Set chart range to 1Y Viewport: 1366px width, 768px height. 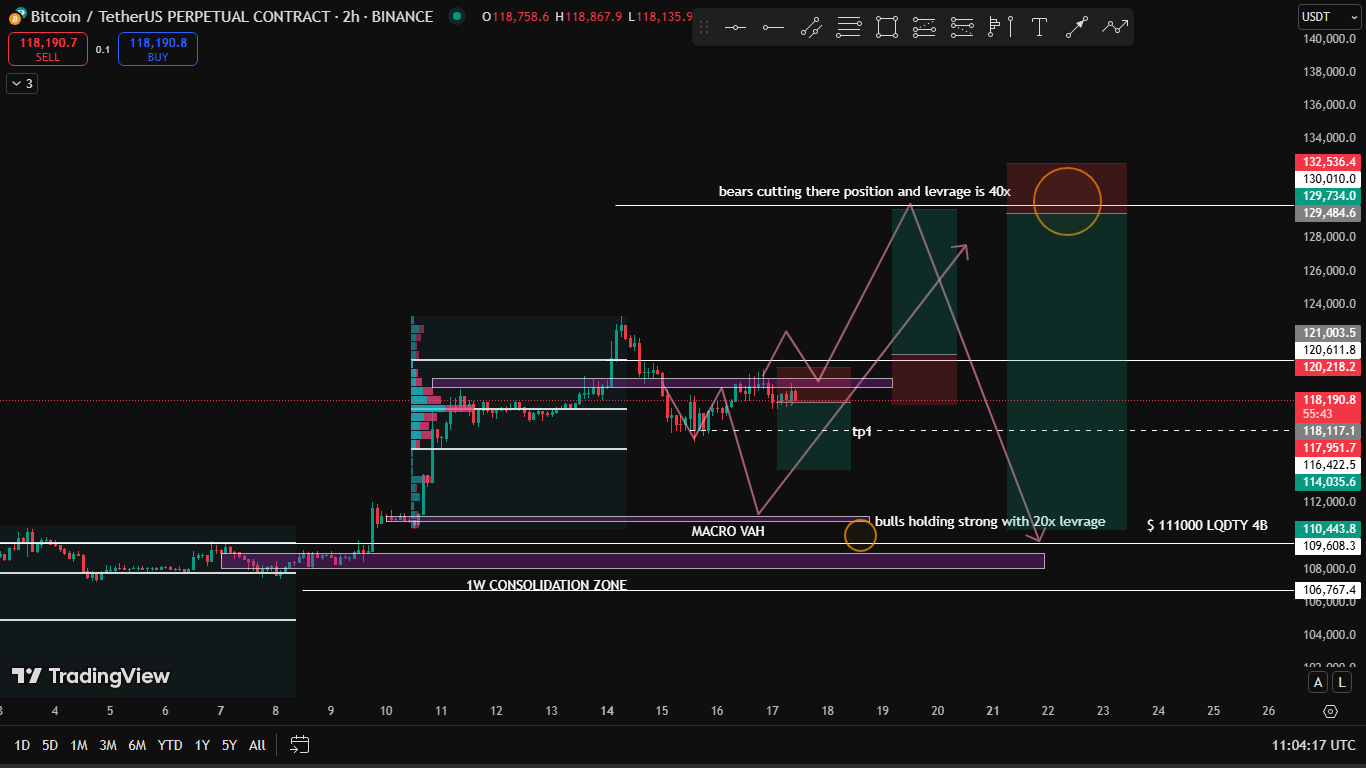click(202, 745)
